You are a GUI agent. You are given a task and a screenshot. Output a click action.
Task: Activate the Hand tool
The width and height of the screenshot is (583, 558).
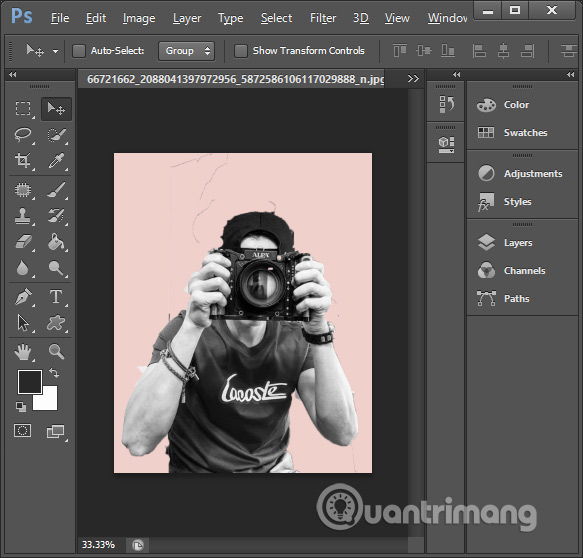pyautogui.click(x=23, y=352)
